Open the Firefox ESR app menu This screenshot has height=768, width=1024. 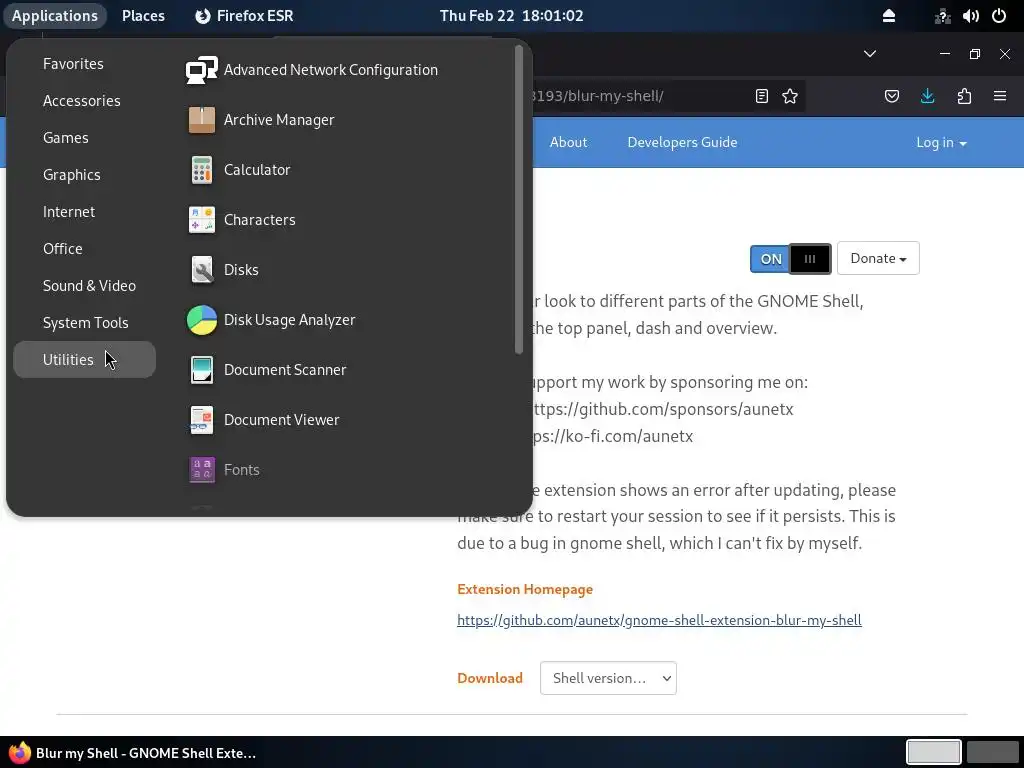[244, 16]
